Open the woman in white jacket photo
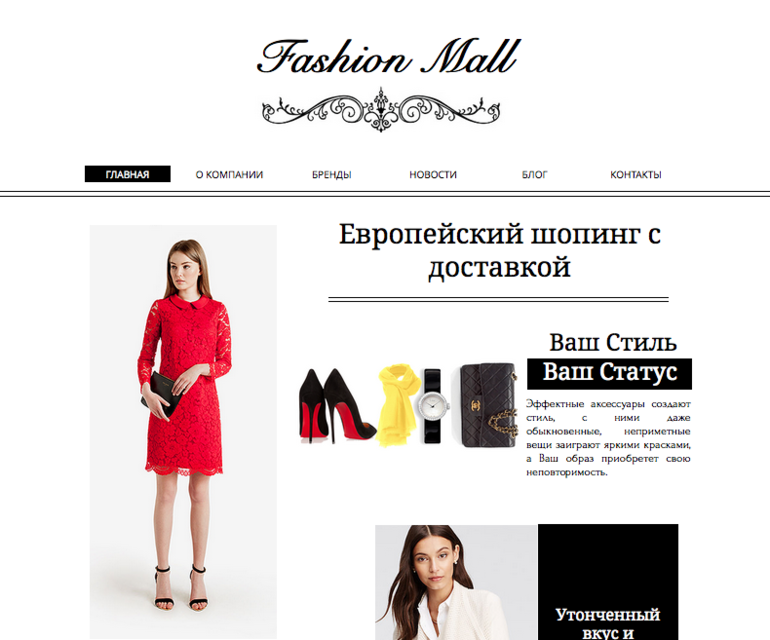This screenshot has width=770, height=640. pyautogui.click(x=456, y=582)
